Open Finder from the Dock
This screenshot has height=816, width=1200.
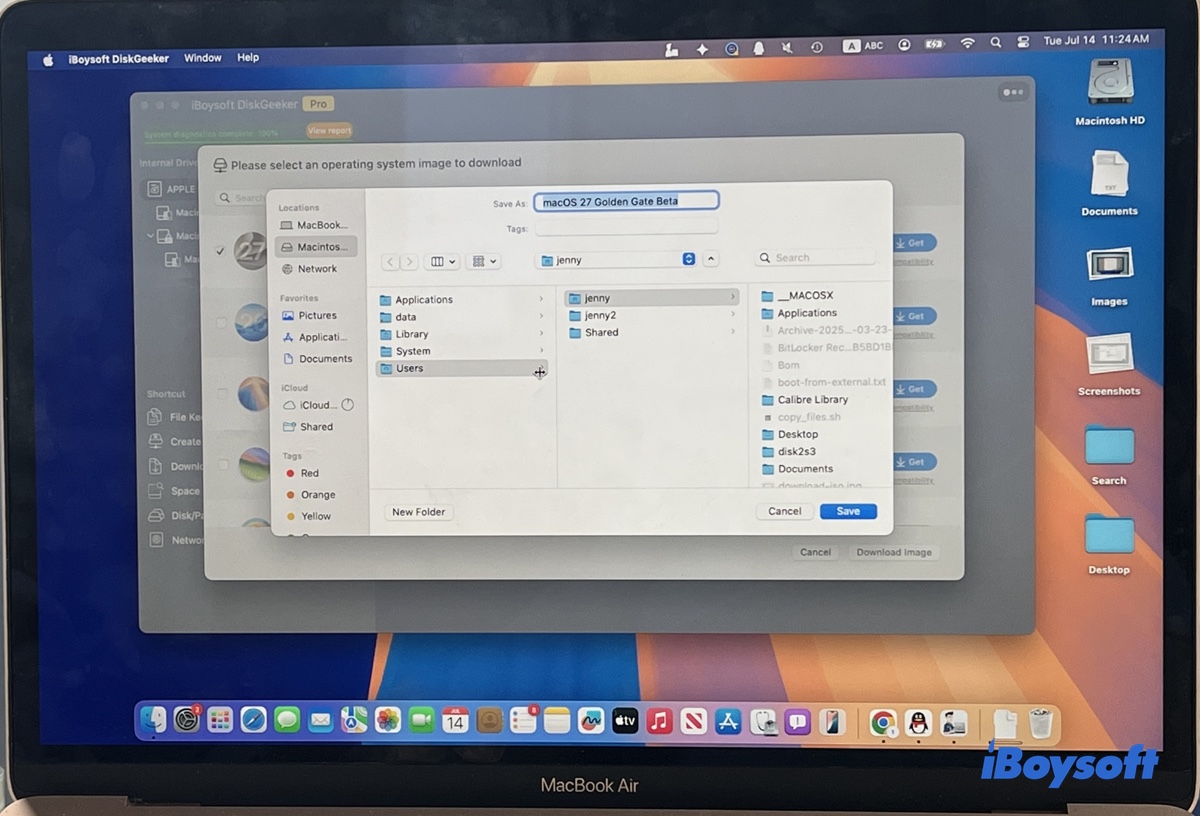(x=153, y=720)
